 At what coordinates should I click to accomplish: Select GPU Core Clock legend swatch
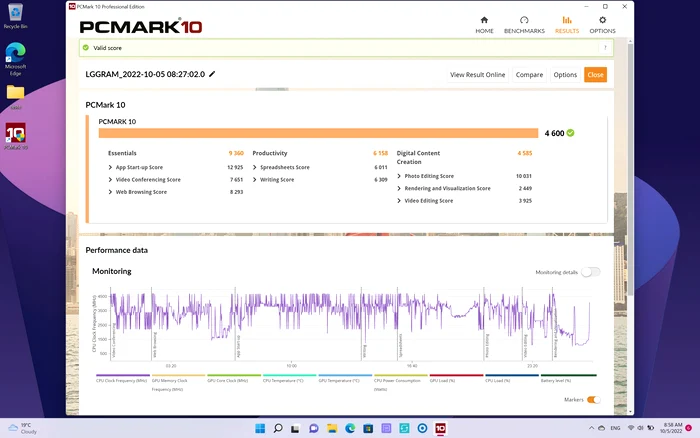[234, 375]
